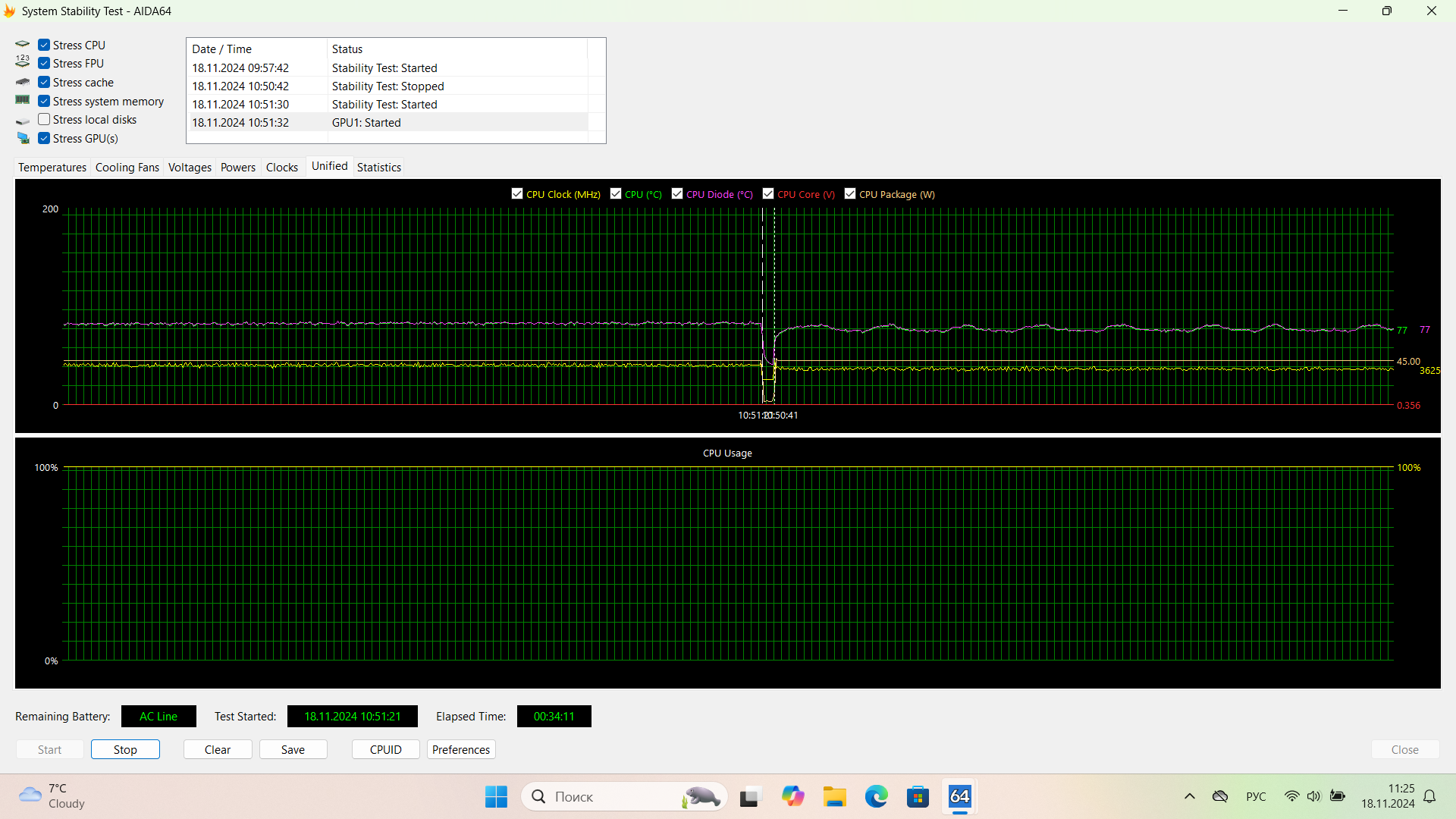Open File Explorer from the taskbar

coord(834,797)
